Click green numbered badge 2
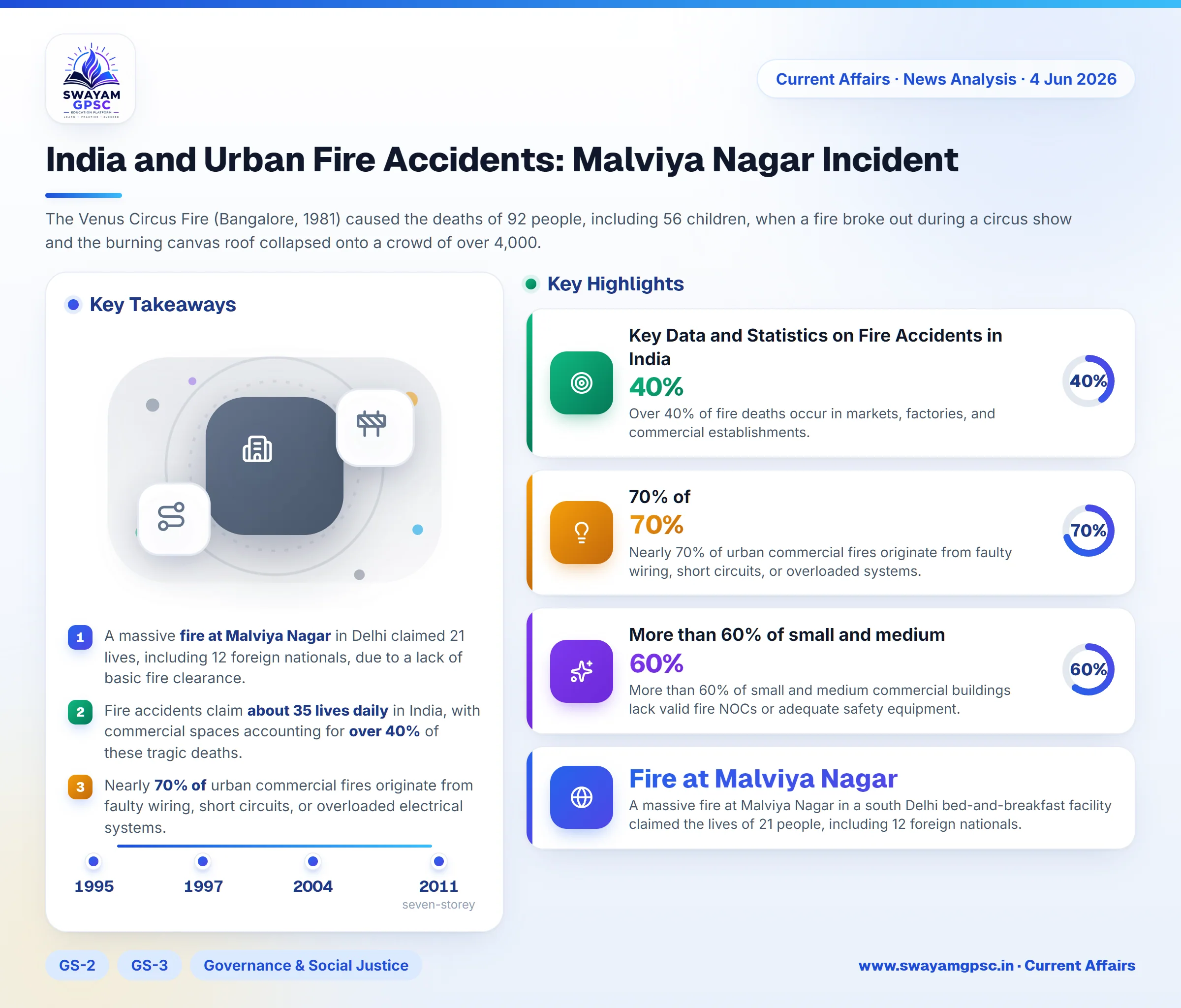Viewport: 1181px width, 1008px height. pos(80,712)
